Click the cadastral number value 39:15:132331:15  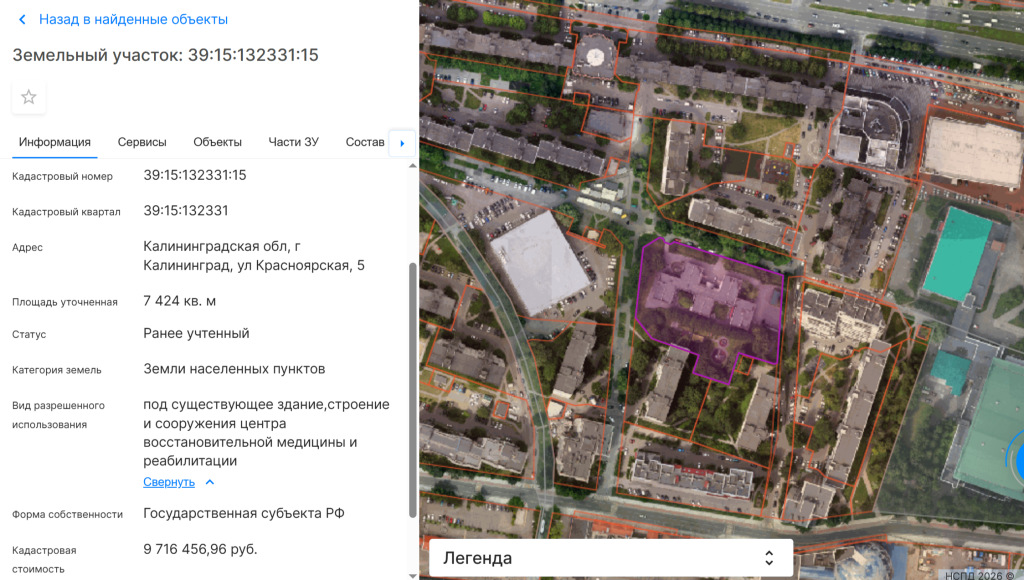pos(195,175)
